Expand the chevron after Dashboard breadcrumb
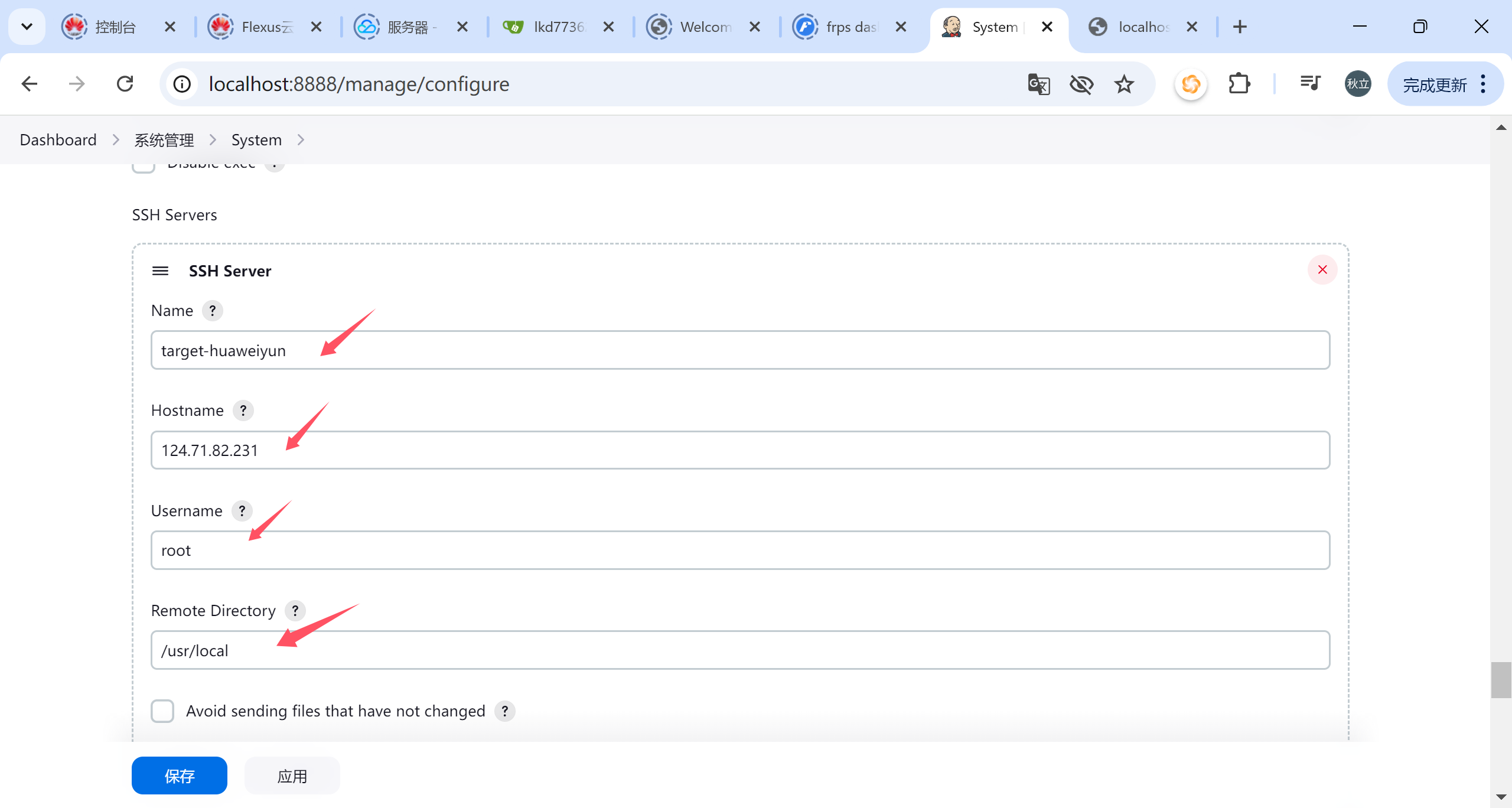This screenshot has height=808, width=1512. coord(116,140)
